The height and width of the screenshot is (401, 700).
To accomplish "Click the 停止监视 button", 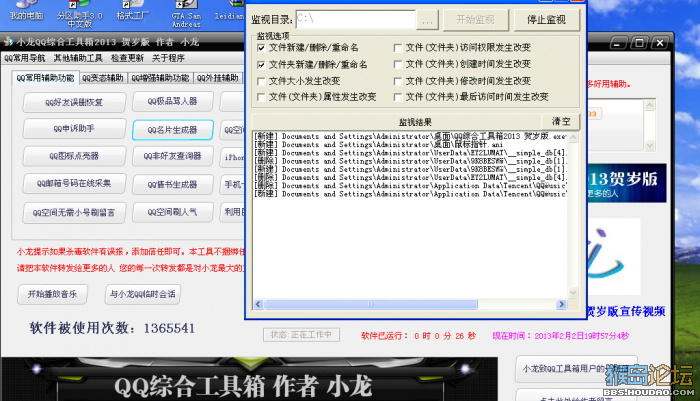I will coord(546,20).
